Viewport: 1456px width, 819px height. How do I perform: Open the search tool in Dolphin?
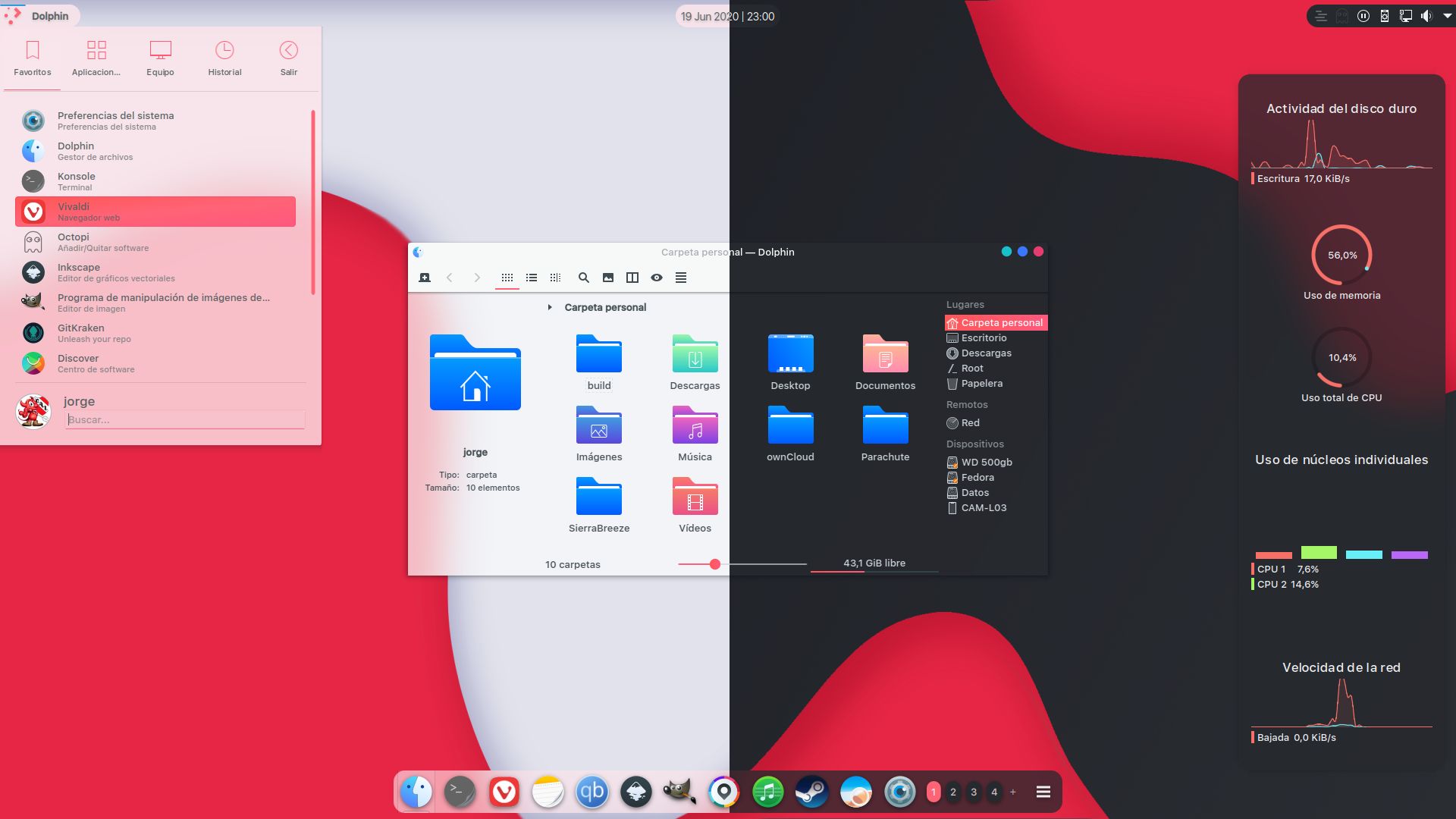(x=584, y=278)
